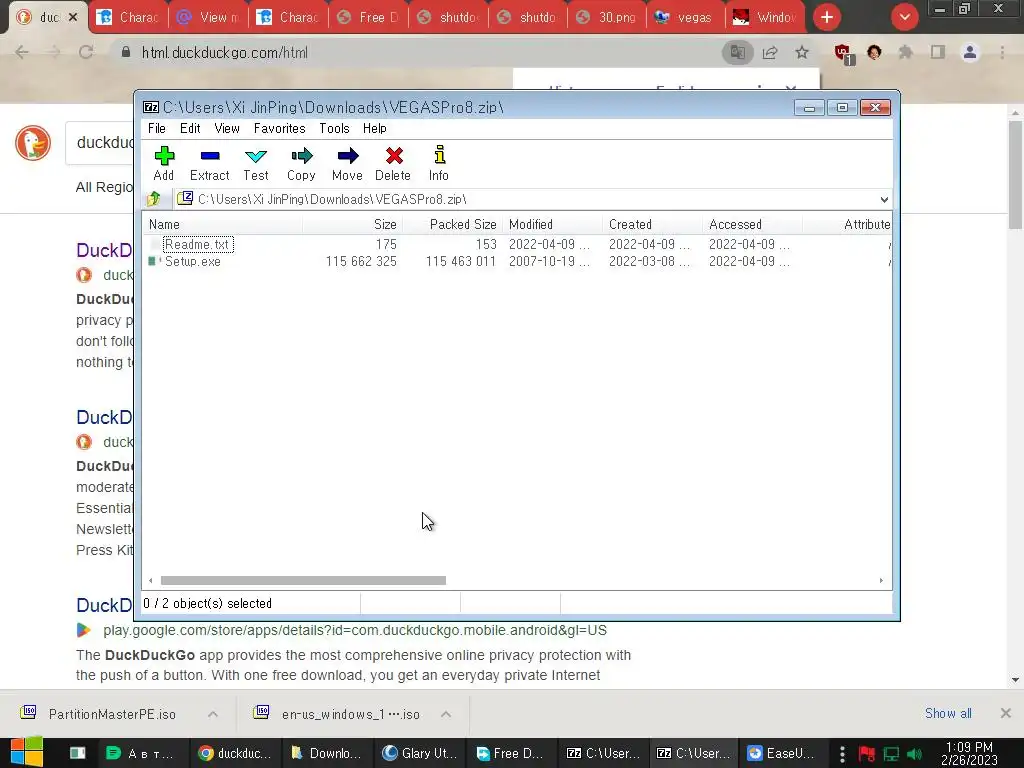Toggle Chrome side panel icon
Screen dimensions: 1024x768
(938, 52)
